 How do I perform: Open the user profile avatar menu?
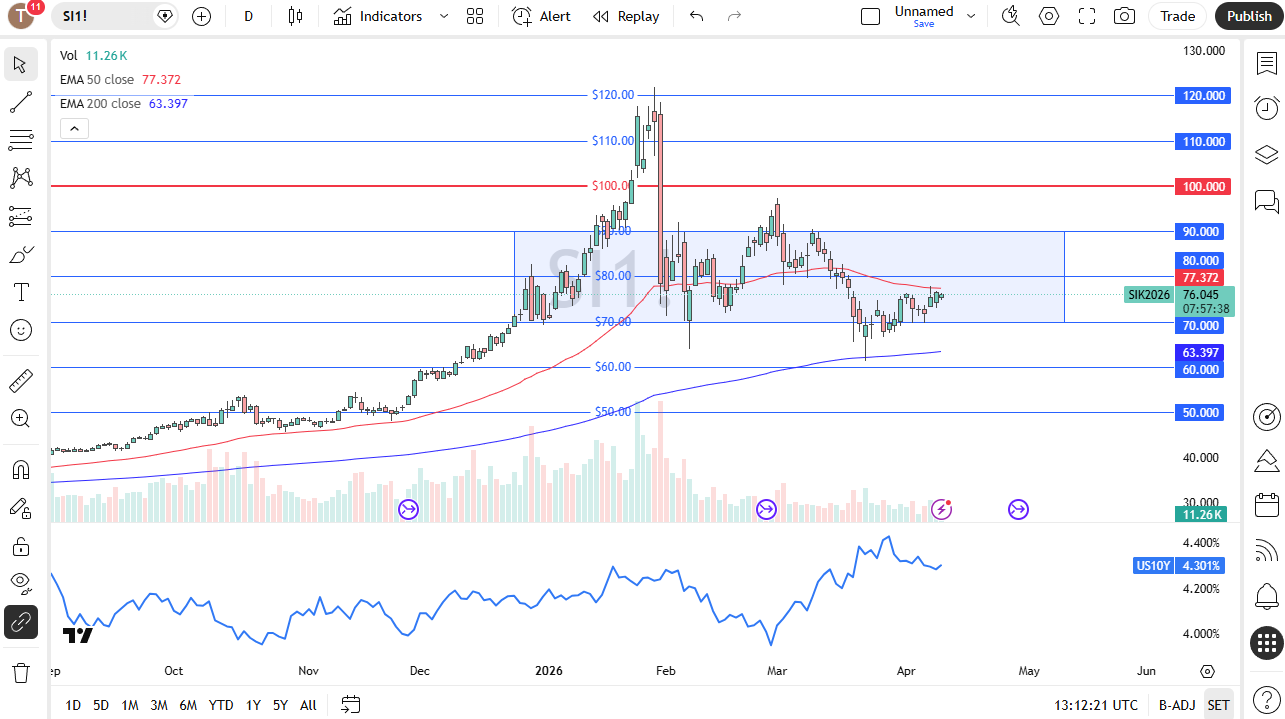[22, 16]
